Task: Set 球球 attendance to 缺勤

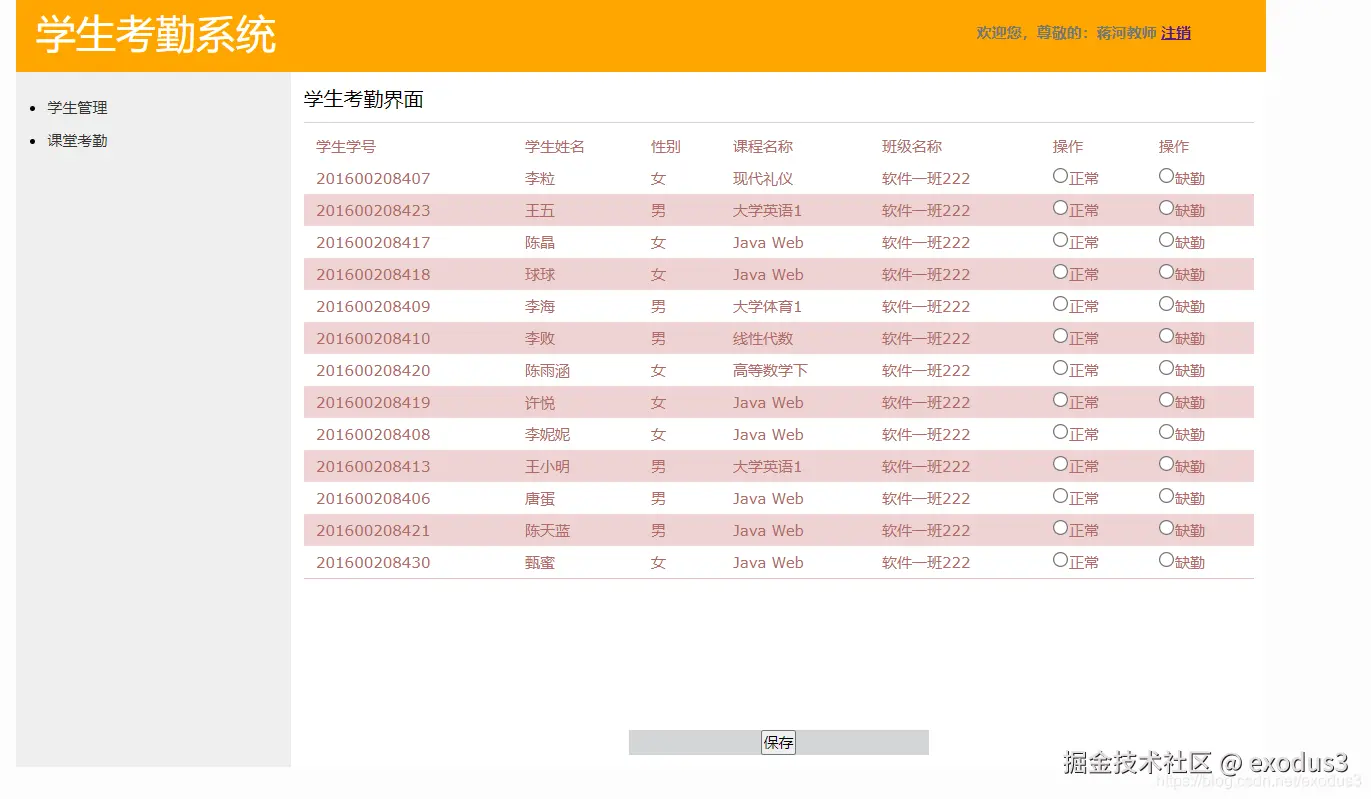Action: coord(1166,272)
